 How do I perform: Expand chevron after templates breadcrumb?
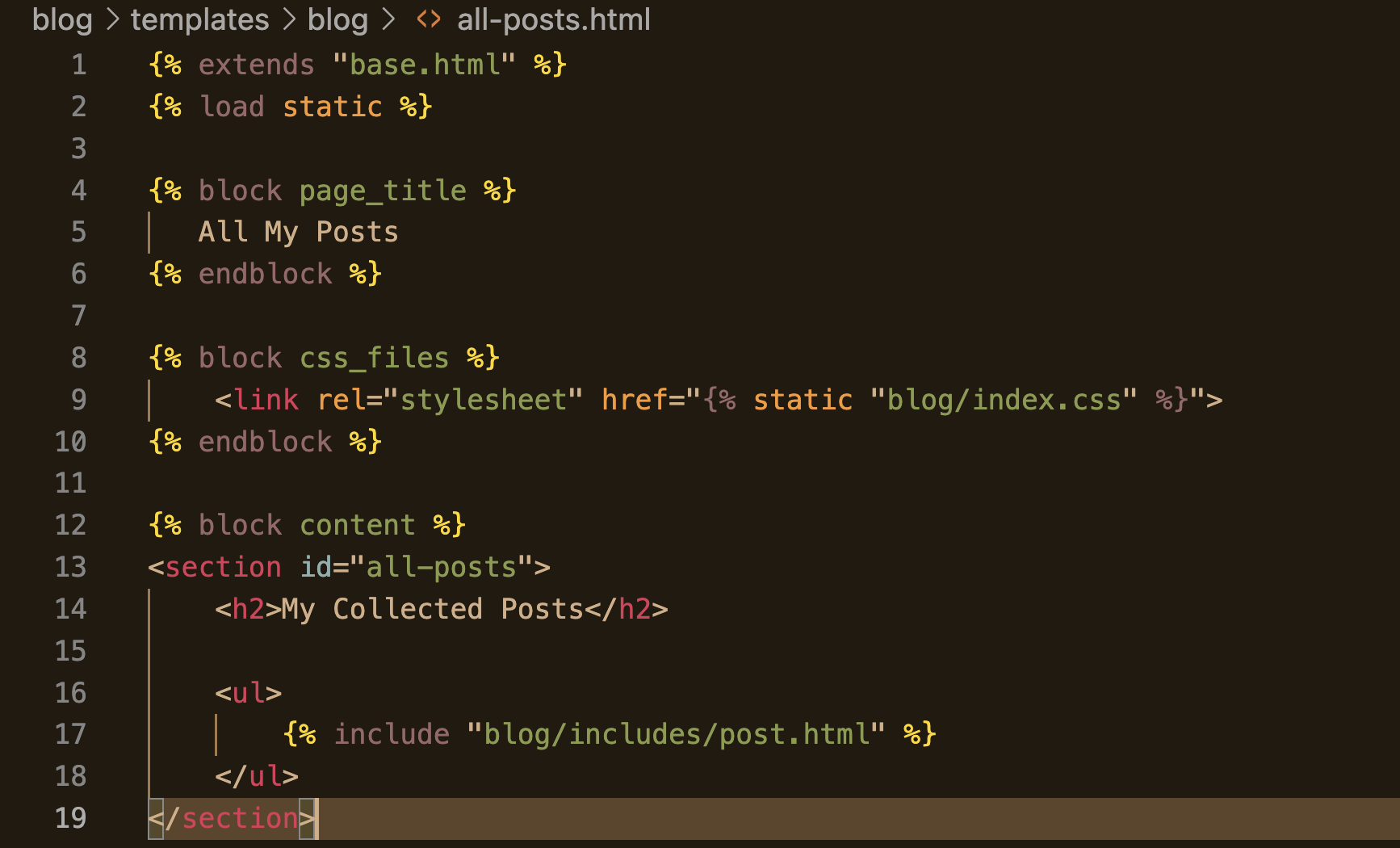click(x=289, y=19)
